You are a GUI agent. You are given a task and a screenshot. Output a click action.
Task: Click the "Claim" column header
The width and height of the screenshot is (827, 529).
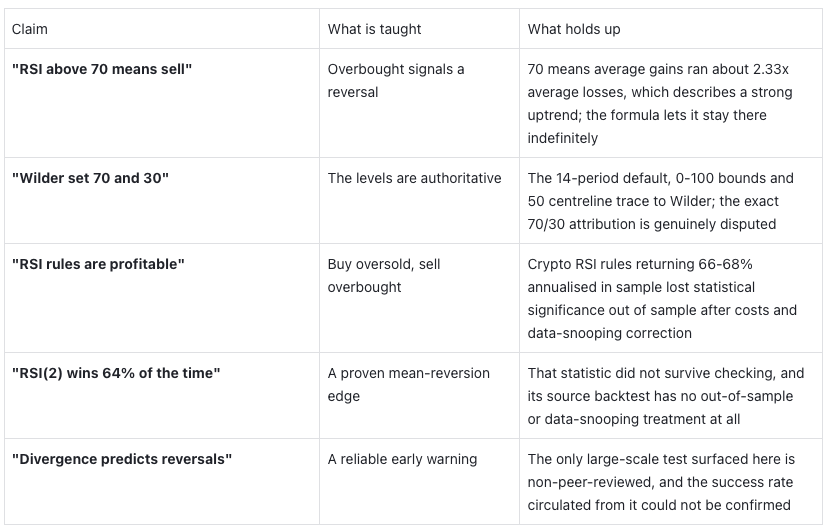(x=162, y=29)
